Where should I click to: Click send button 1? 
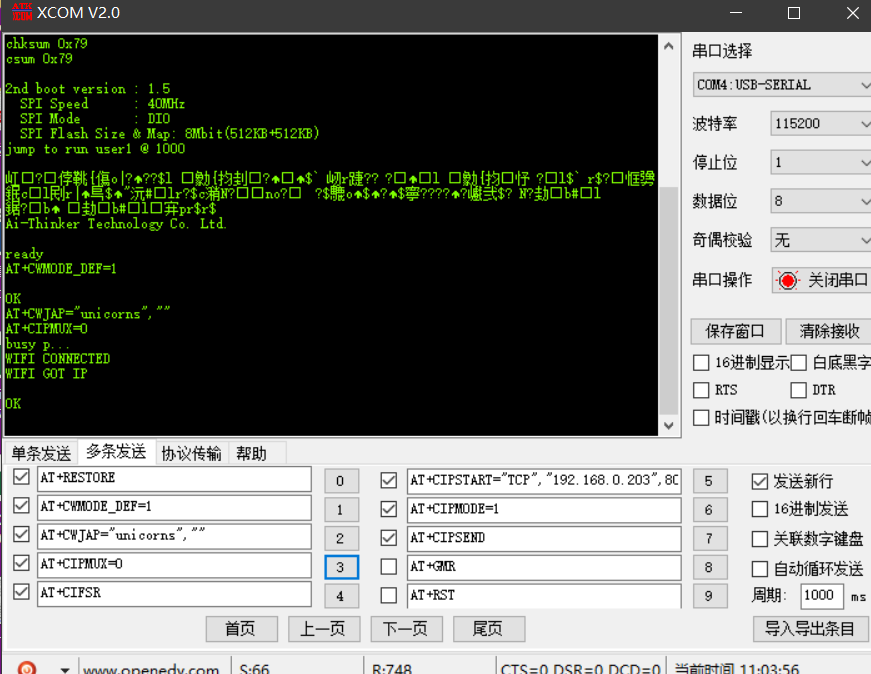[x=341, y=510]
